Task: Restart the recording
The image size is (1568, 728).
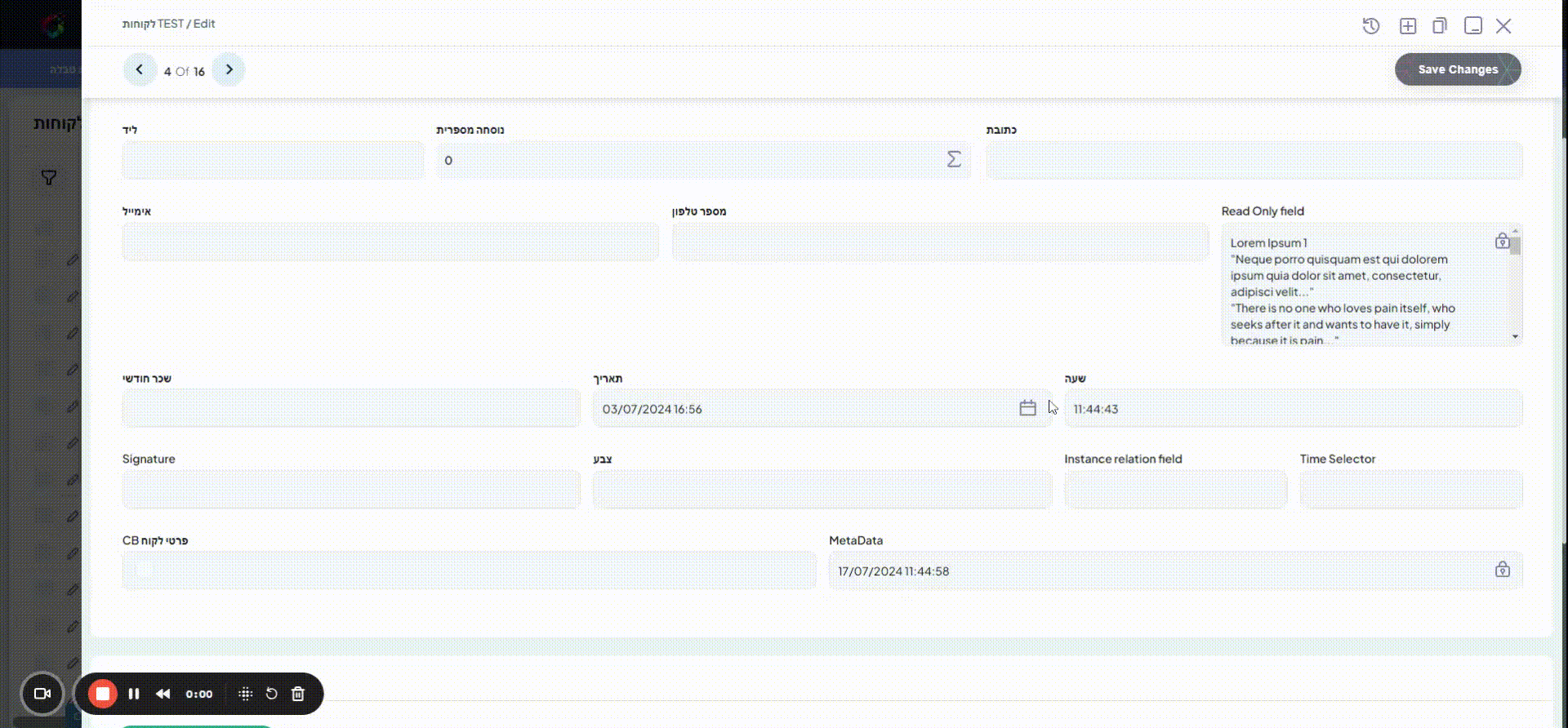Action: click(272, 694)
